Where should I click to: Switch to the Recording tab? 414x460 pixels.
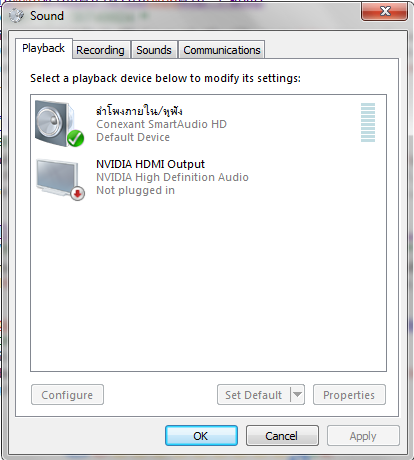100,50
